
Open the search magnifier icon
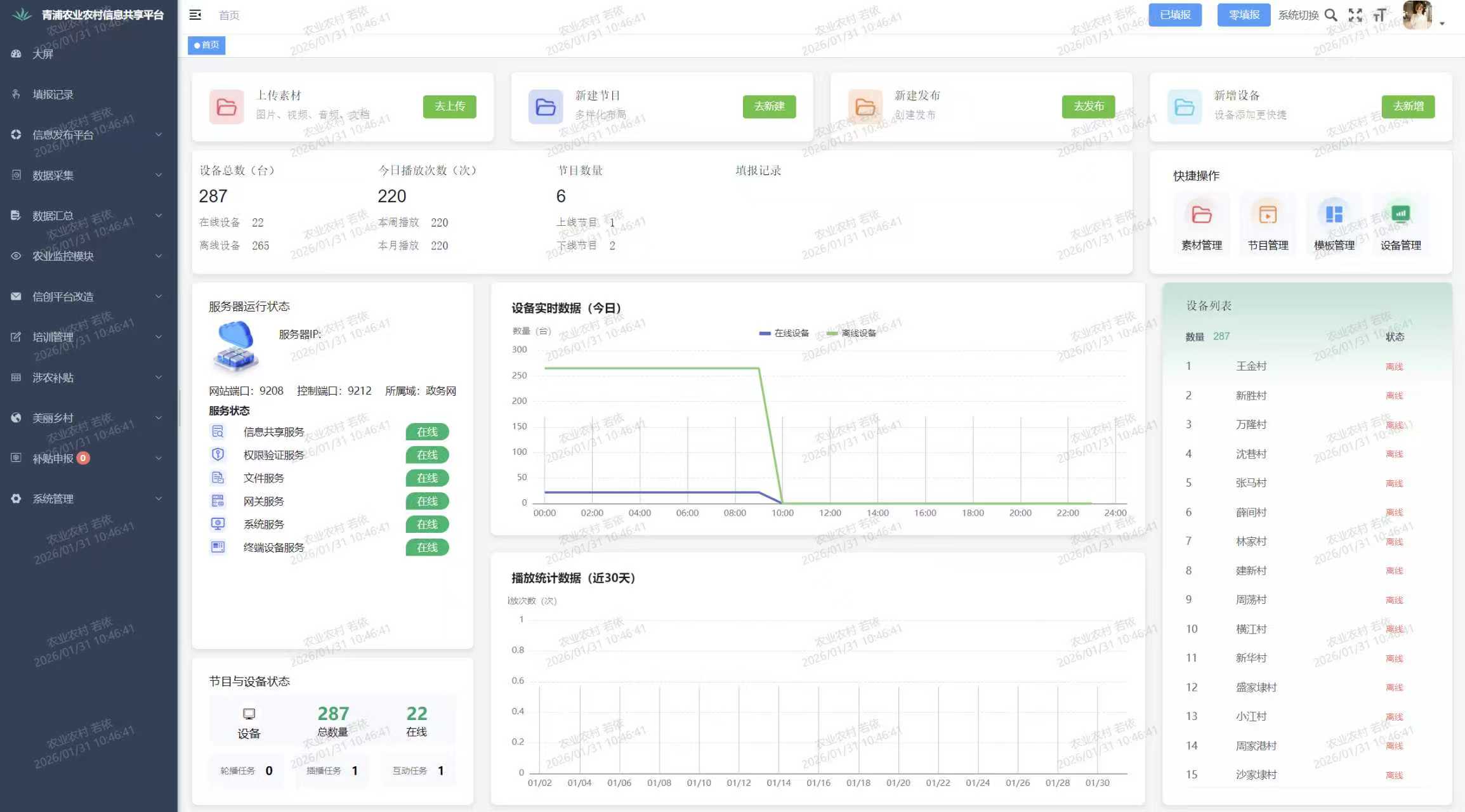(1331, 15)
